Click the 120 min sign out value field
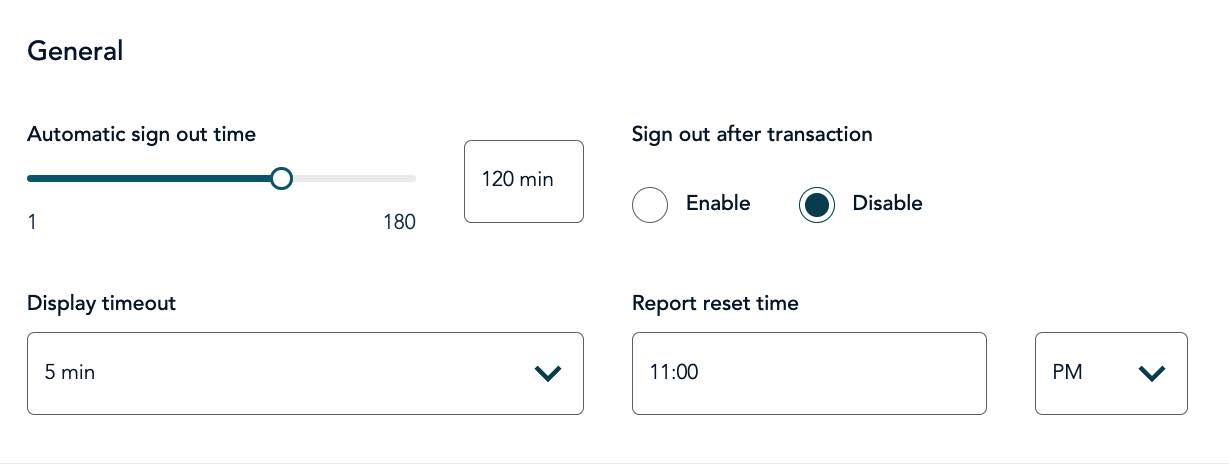The width and height of the screenshot is (1229, 474). point(523,181)
